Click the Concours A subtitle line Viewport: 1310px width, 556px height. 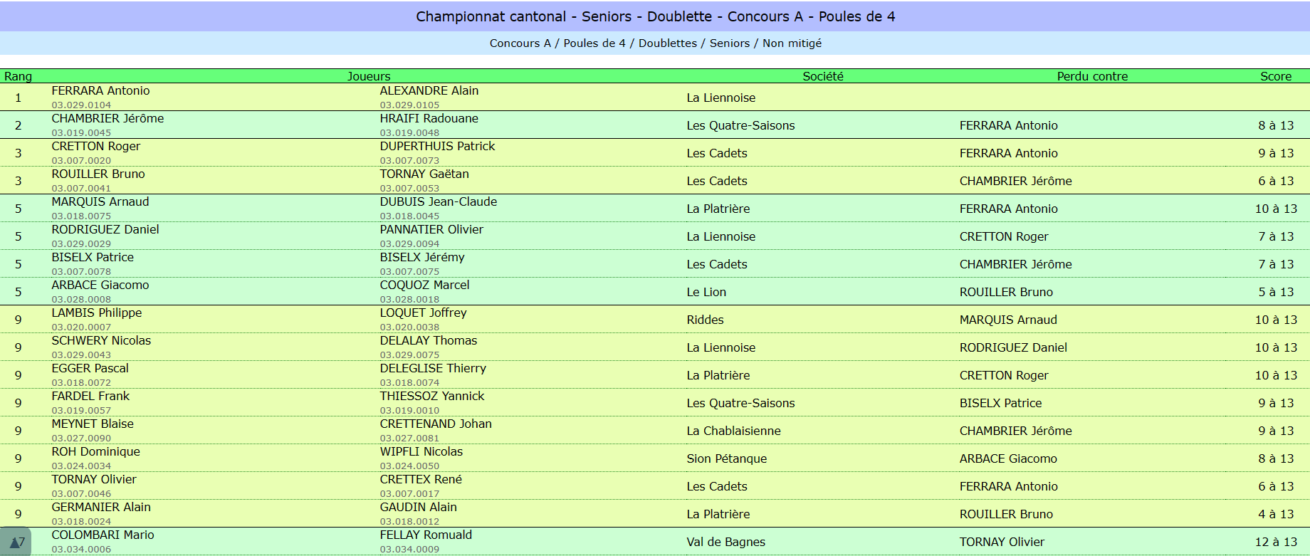[x=655, y=43]
